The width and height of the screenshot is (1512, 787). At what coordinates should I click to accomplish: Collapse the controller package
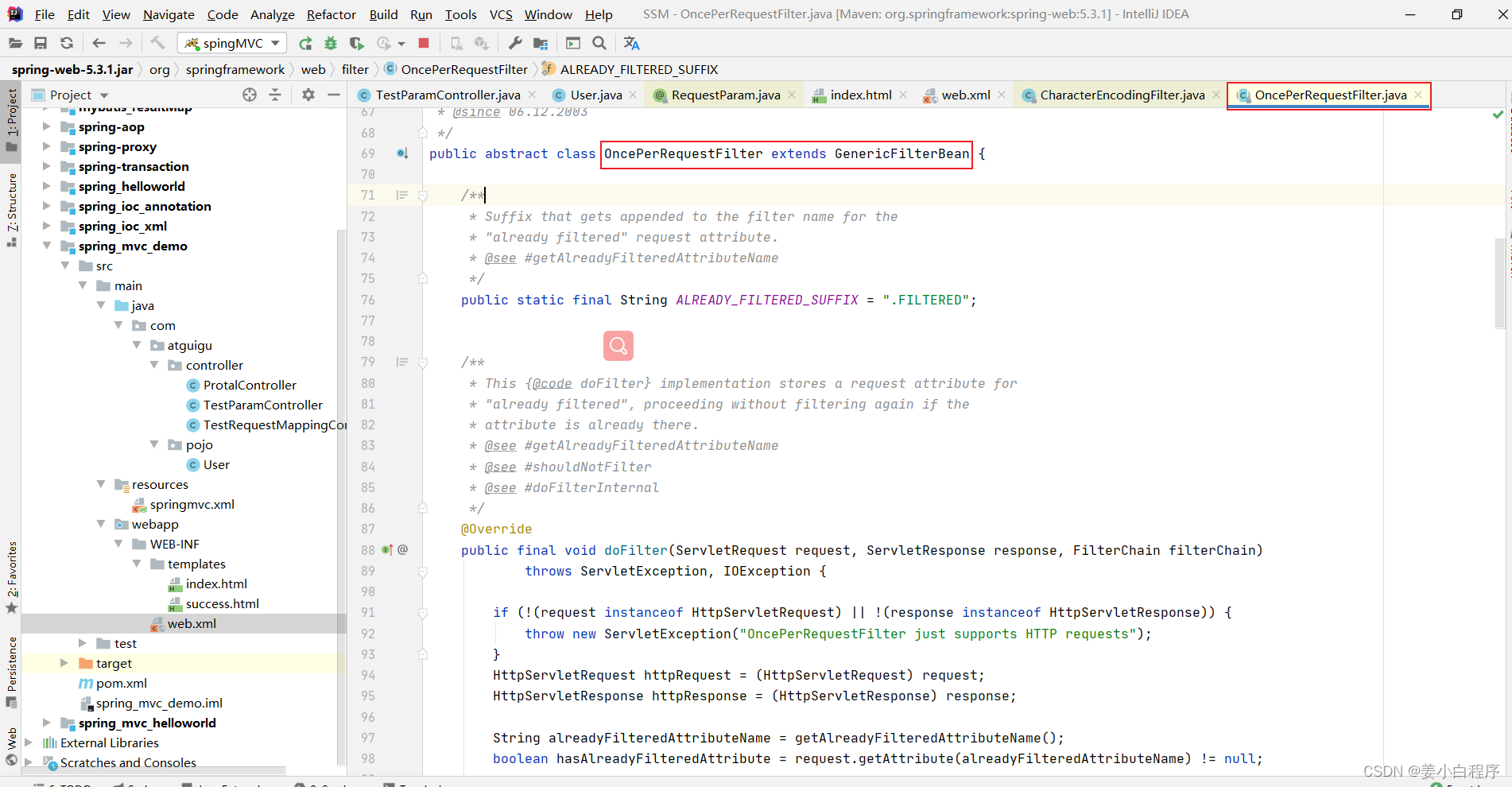tap(154, 365)
